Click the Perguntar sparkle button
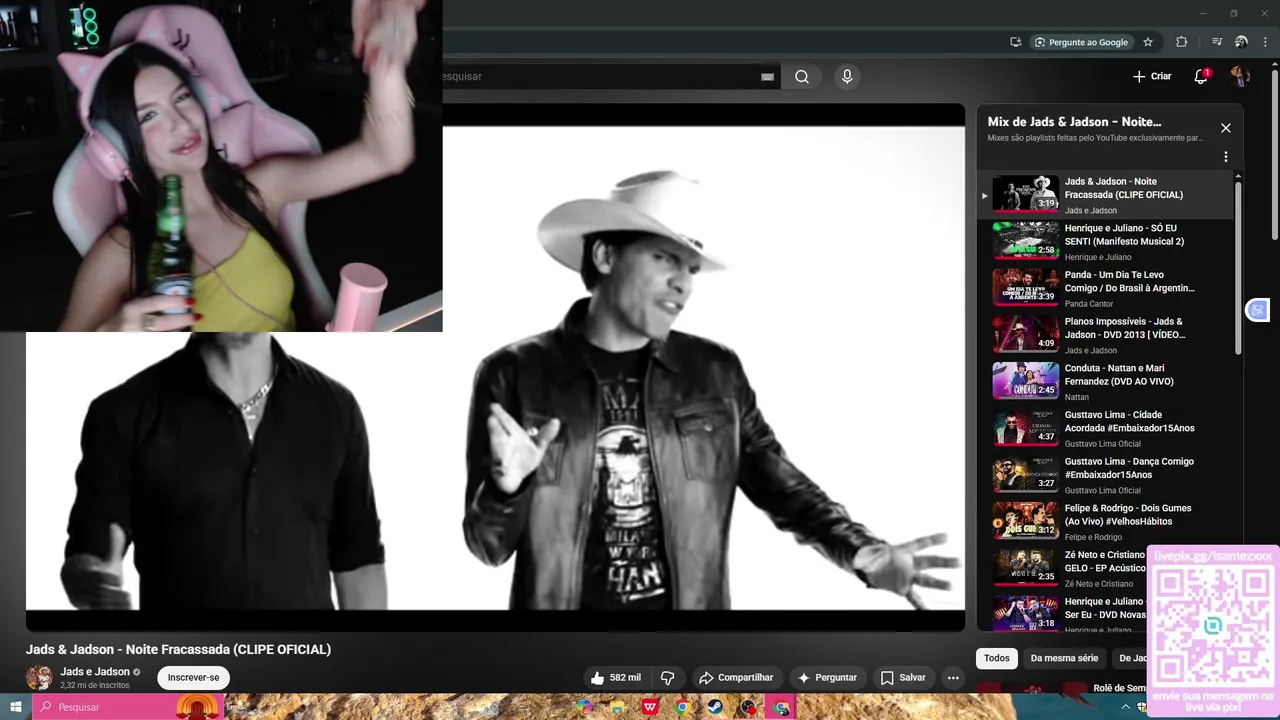This screenshot has height=720, width=1280. [827, 678]
